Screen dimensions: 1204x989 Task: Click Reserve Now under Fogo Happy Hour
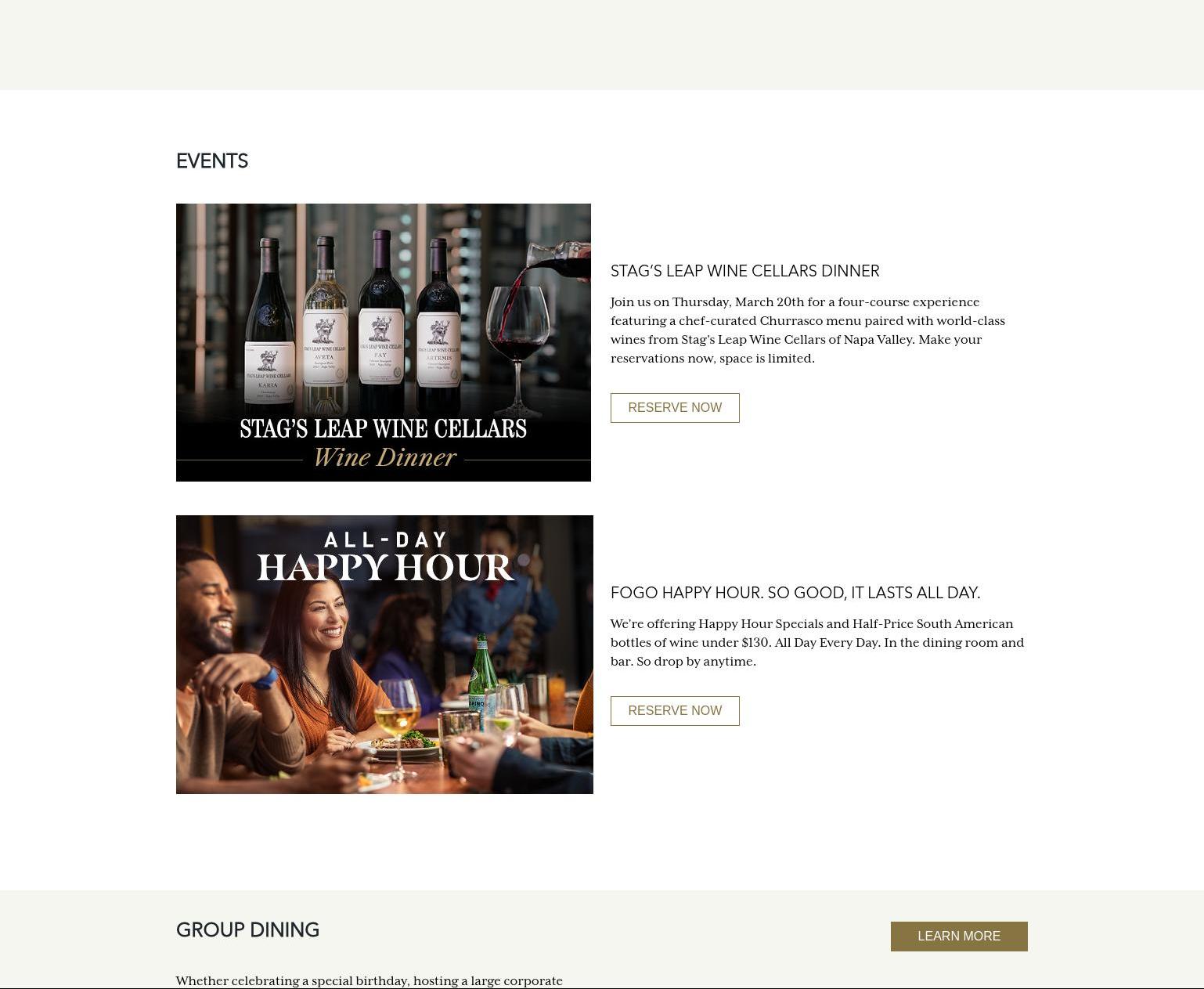click(675, 711)
